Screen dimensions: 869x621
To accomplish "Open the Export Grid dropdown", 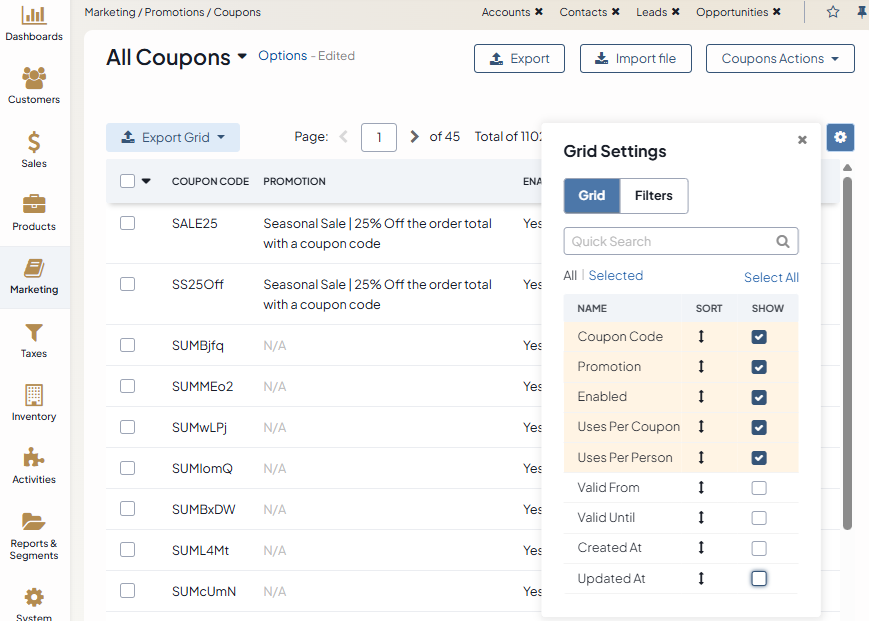I will (173, 138).
